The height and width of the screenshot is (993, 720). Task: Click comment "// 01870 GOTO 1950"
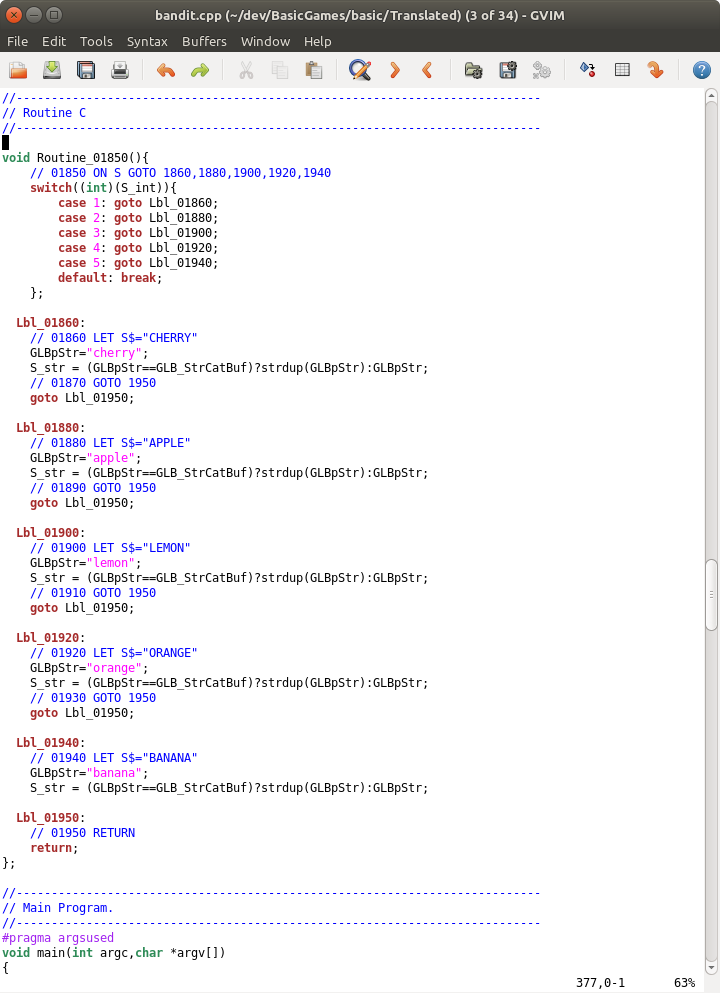[93, 383]
